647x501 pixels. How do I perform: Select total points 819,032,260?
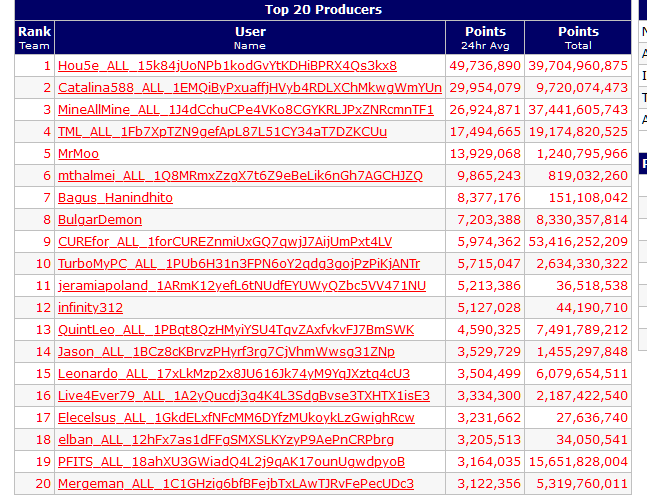pyautogui.click(x=588, y=175)
